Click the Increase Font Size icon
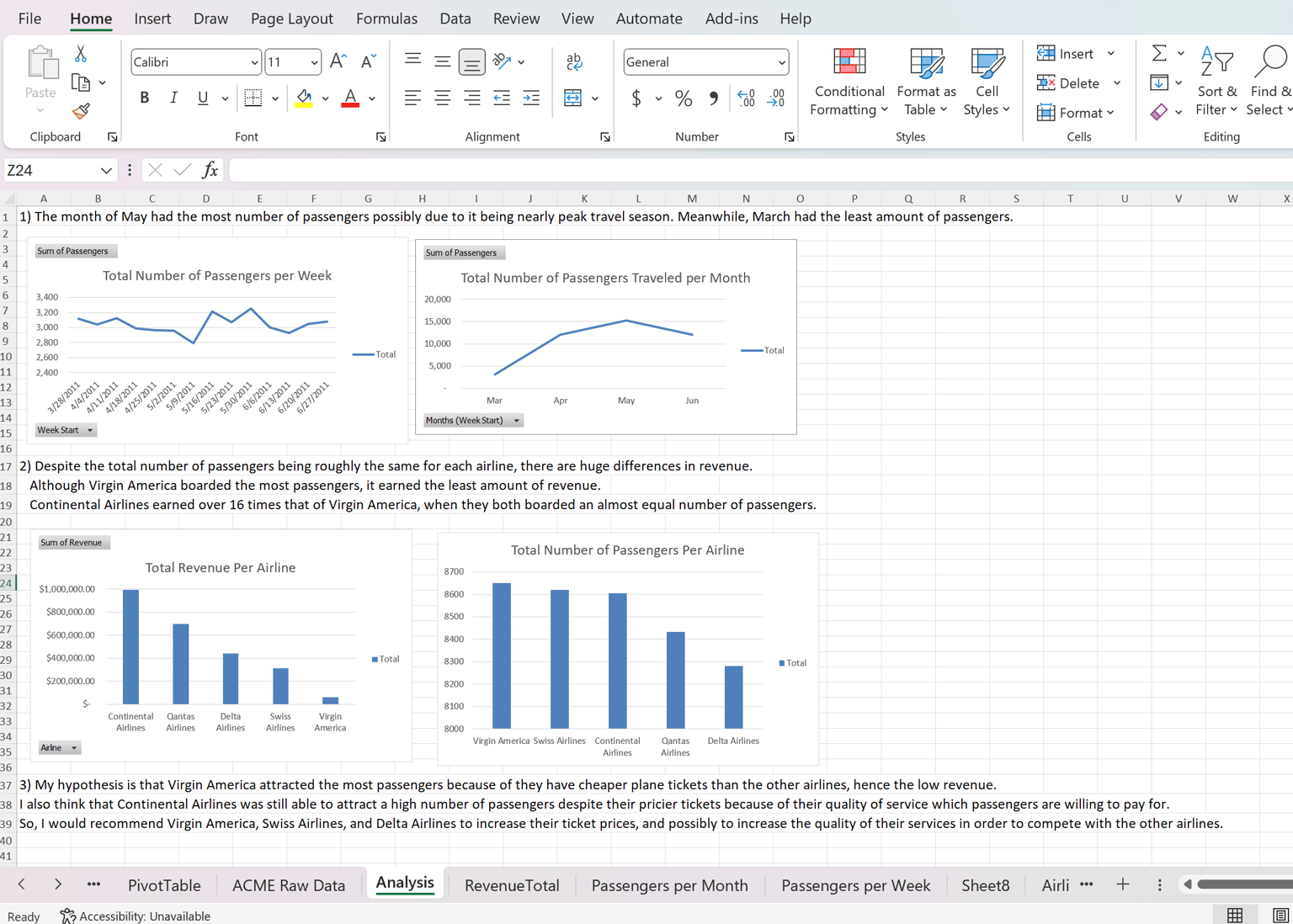This screenshot has width=1293, height=924. click(x=338, y=61)
